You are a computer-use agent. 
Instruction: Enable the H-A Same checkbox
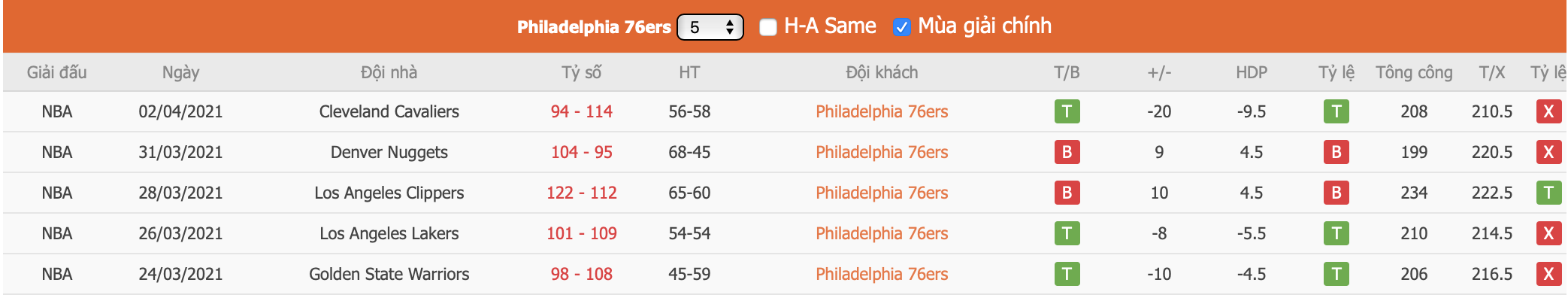(767, 27)
